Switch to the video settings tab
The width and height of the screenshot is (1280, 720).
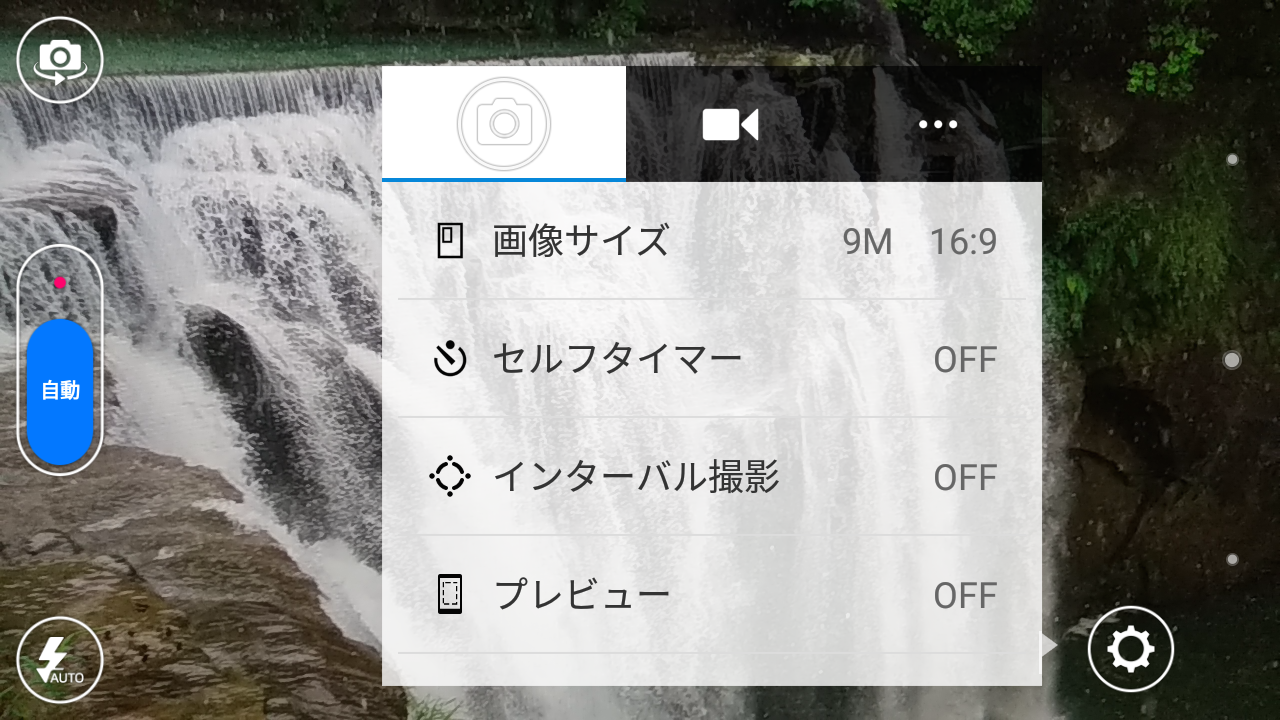pyautogui.click(x=730, y=124)
